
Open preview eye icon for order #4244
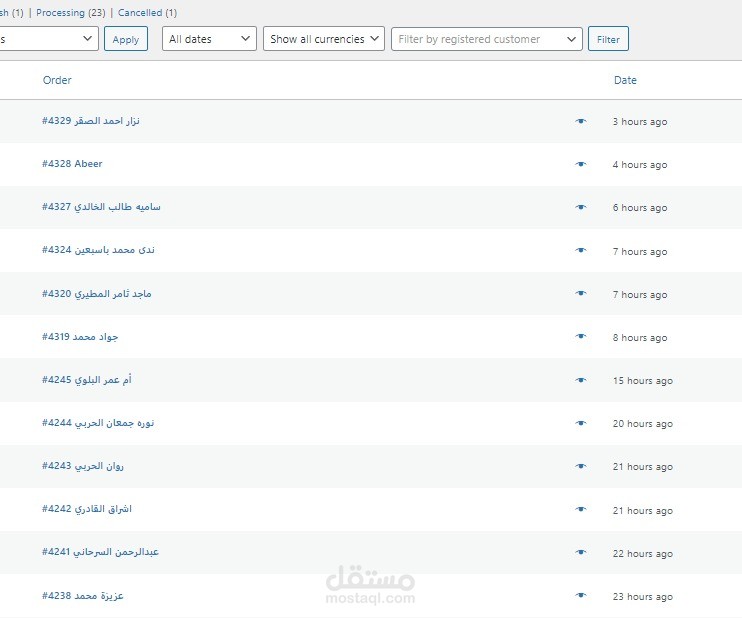click(581, 423)
